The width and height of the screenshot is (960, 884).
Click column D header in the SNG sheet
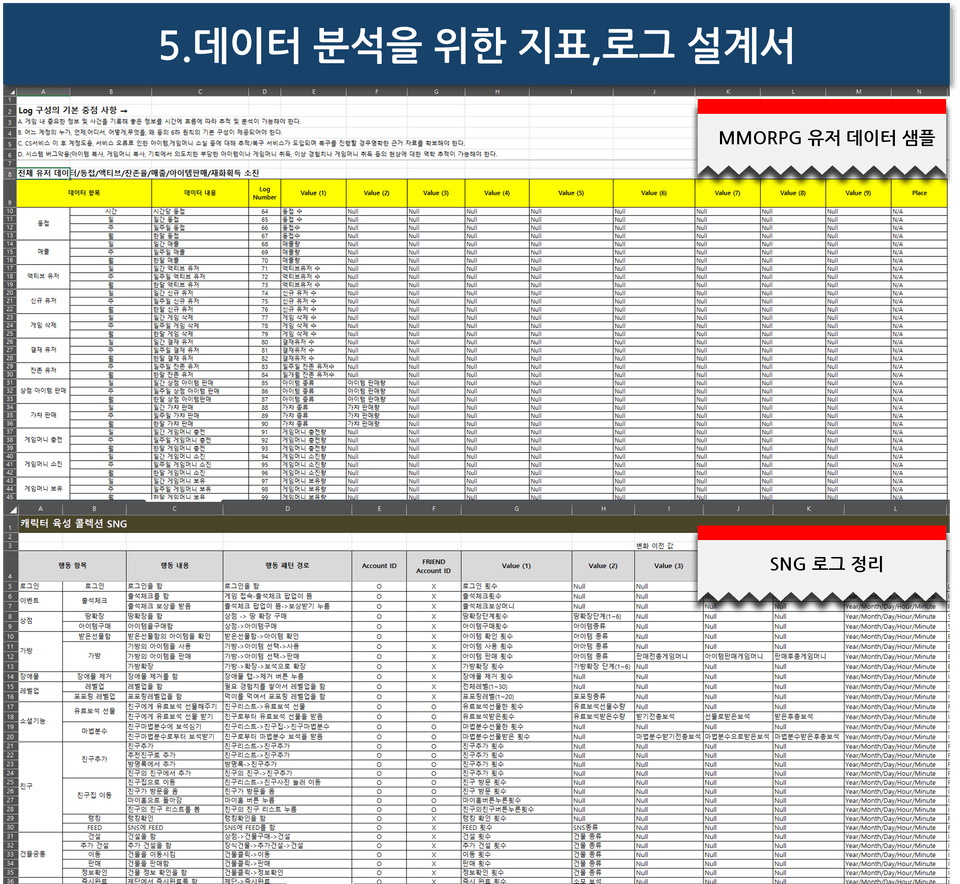pyautogui.click(x=287, y=509)
